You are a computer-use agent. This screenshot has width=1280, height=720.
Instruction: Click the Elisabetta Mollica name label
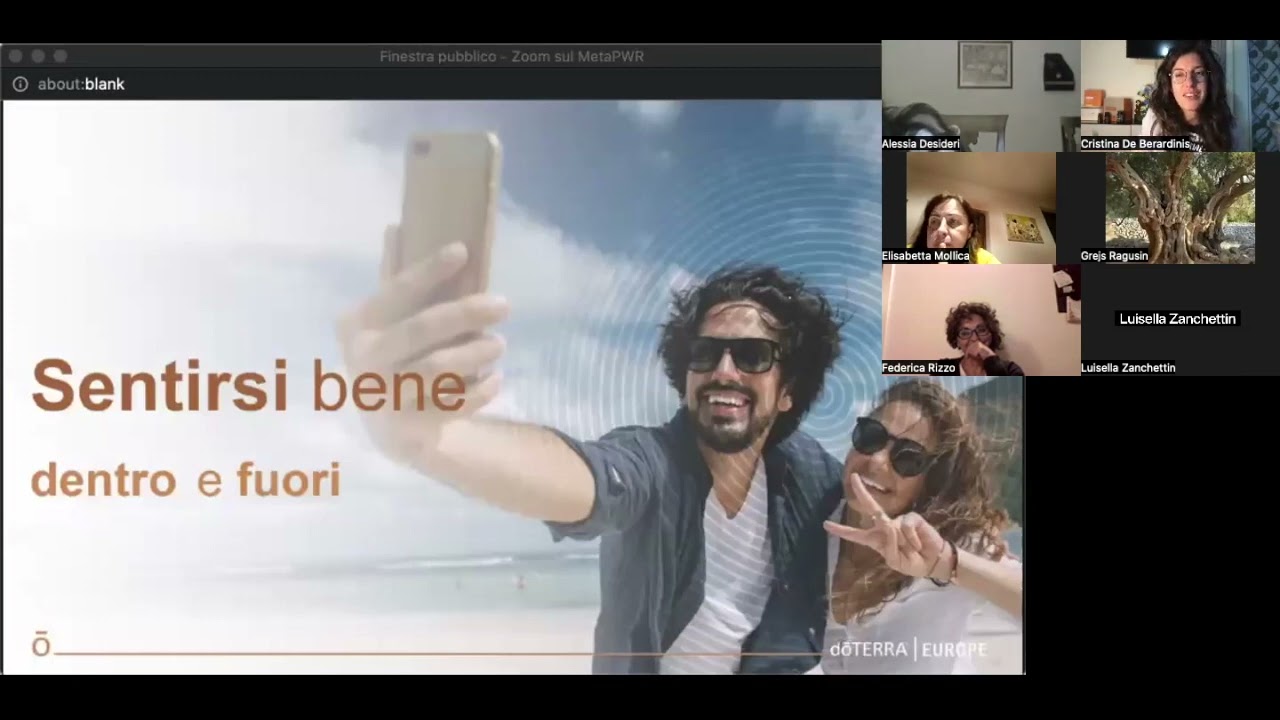click(x=926, y=256)
